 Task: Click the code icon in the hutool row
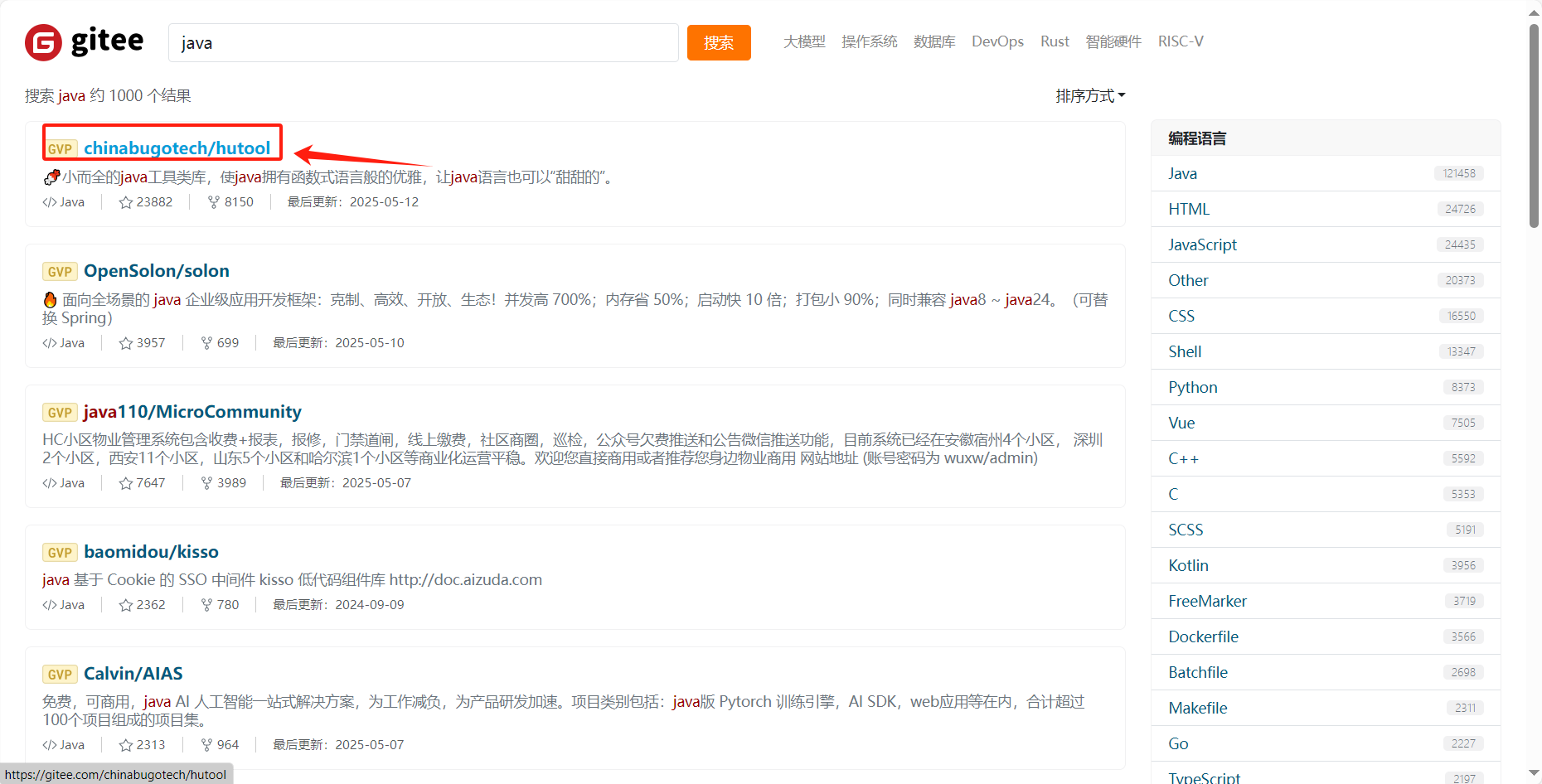click(x=50, y=202)
